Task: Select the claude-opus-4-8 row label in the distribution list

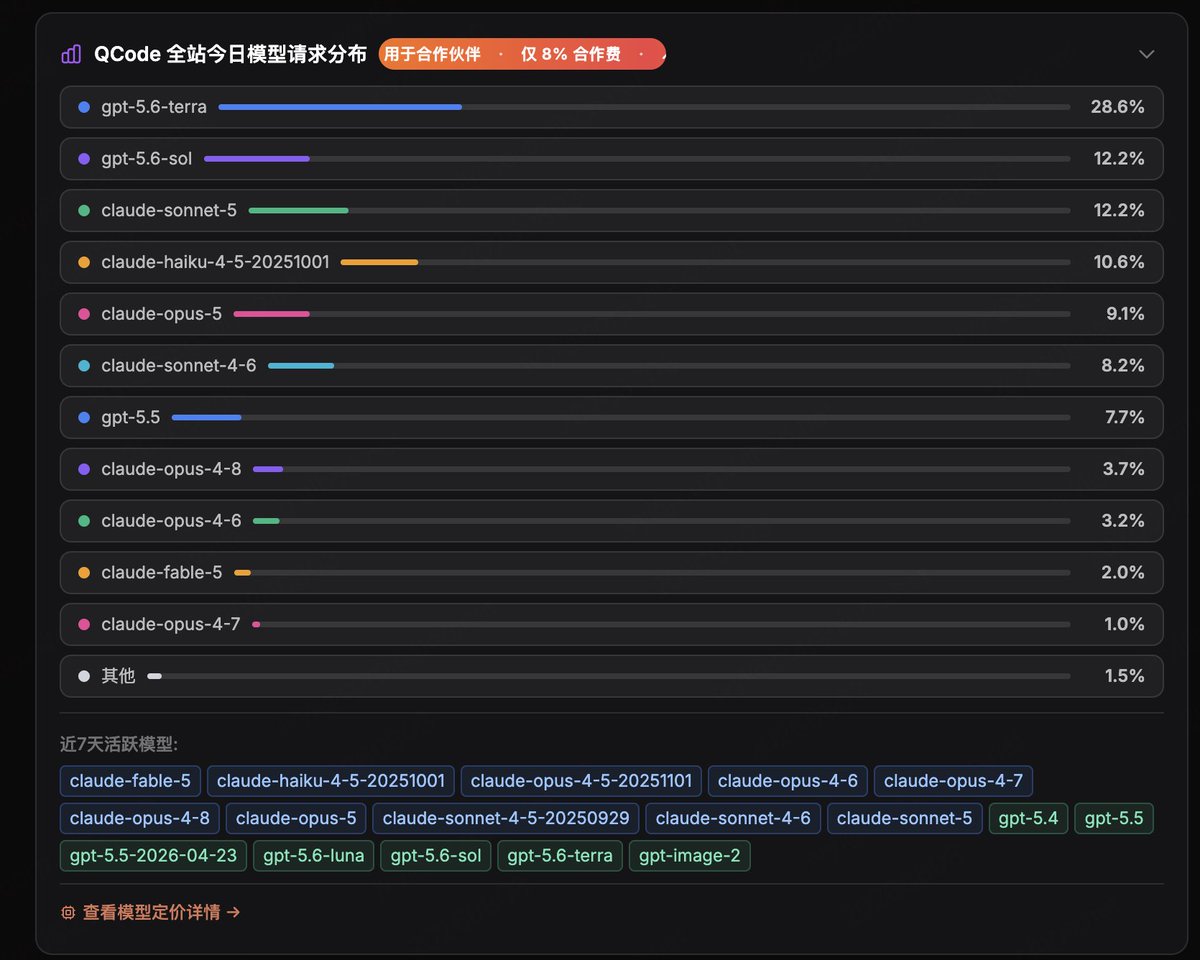Action: click(x=171, y=469)
